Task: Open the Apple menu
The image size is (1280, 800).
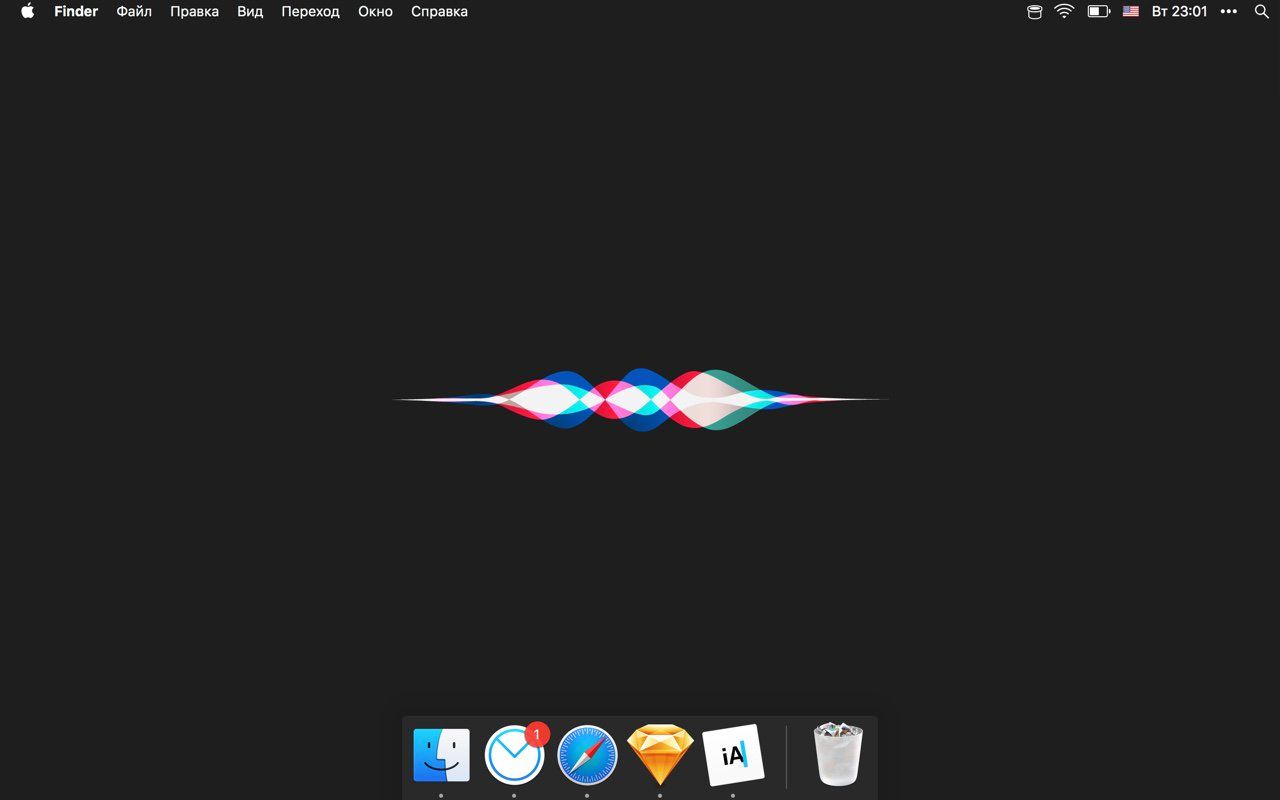Action: (27, 12)
